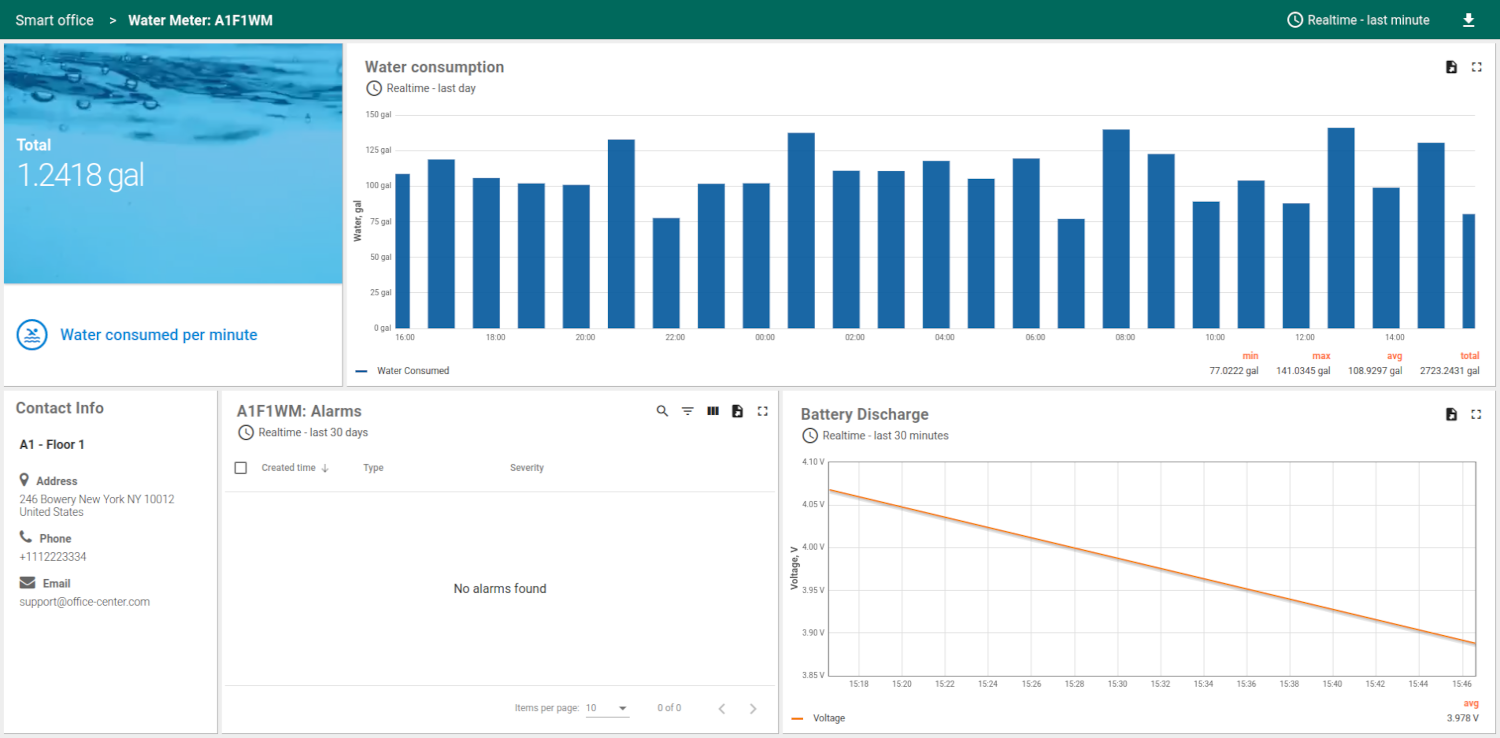Export the Alarms table data

(737, 410)
